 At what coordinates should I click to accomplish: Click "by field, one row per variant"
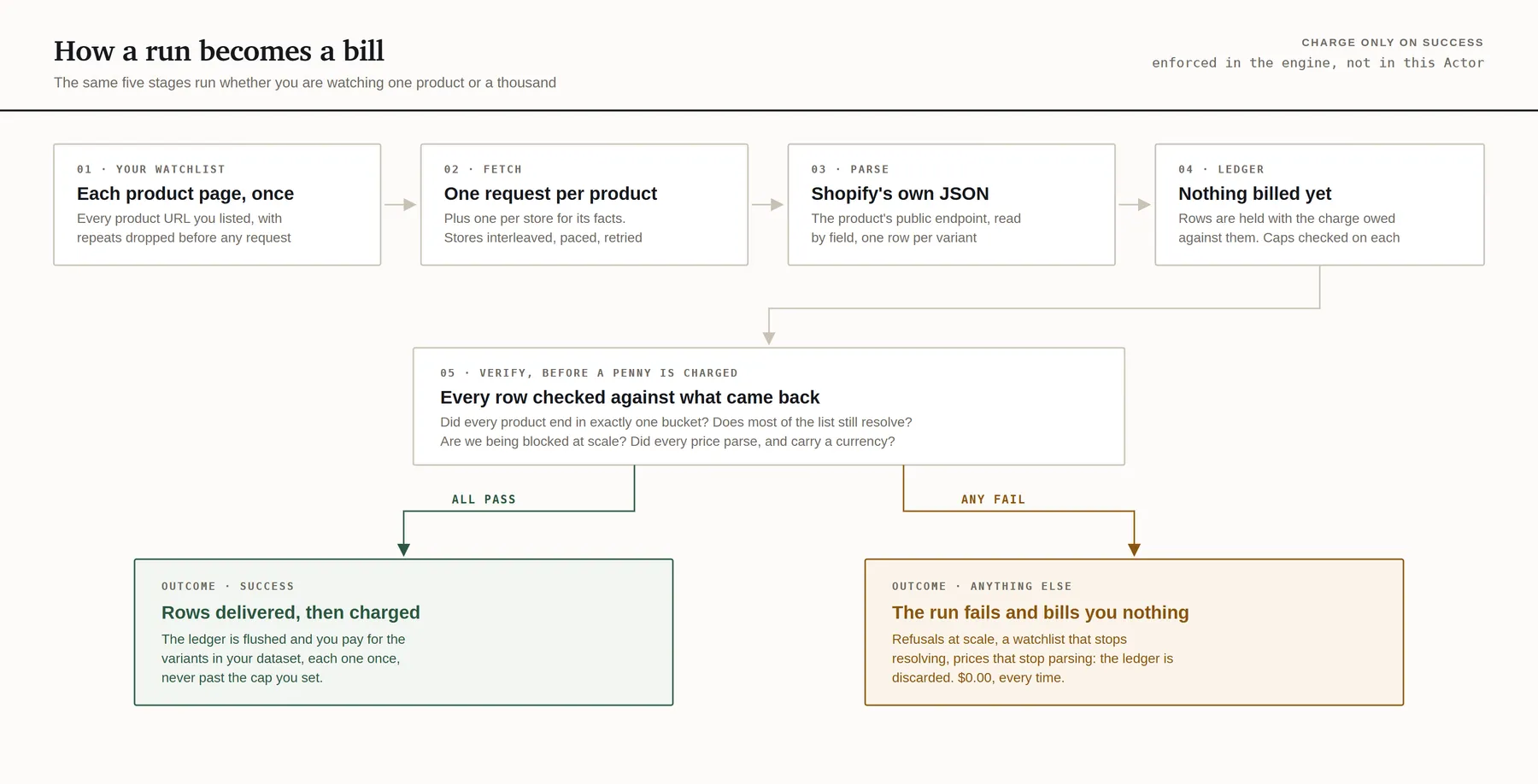[894, 237]
